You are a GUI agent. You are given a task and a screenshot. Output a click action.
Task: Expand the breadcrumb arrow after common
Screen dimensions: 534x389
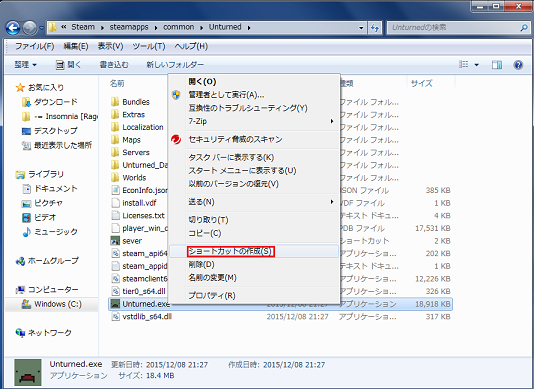(202, 28)
